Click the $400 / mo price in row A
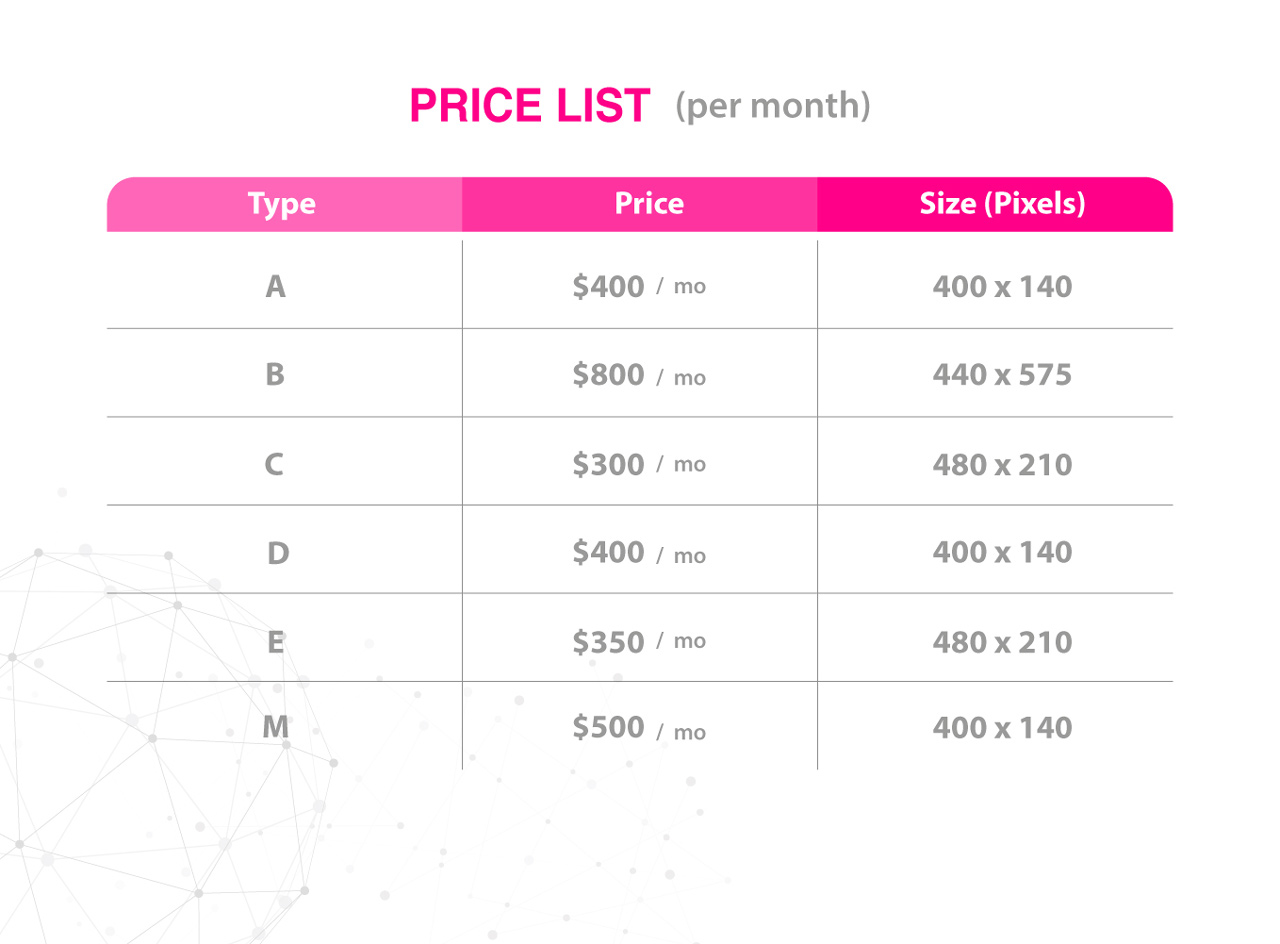The image size is (1280, 944). [640, 288]
